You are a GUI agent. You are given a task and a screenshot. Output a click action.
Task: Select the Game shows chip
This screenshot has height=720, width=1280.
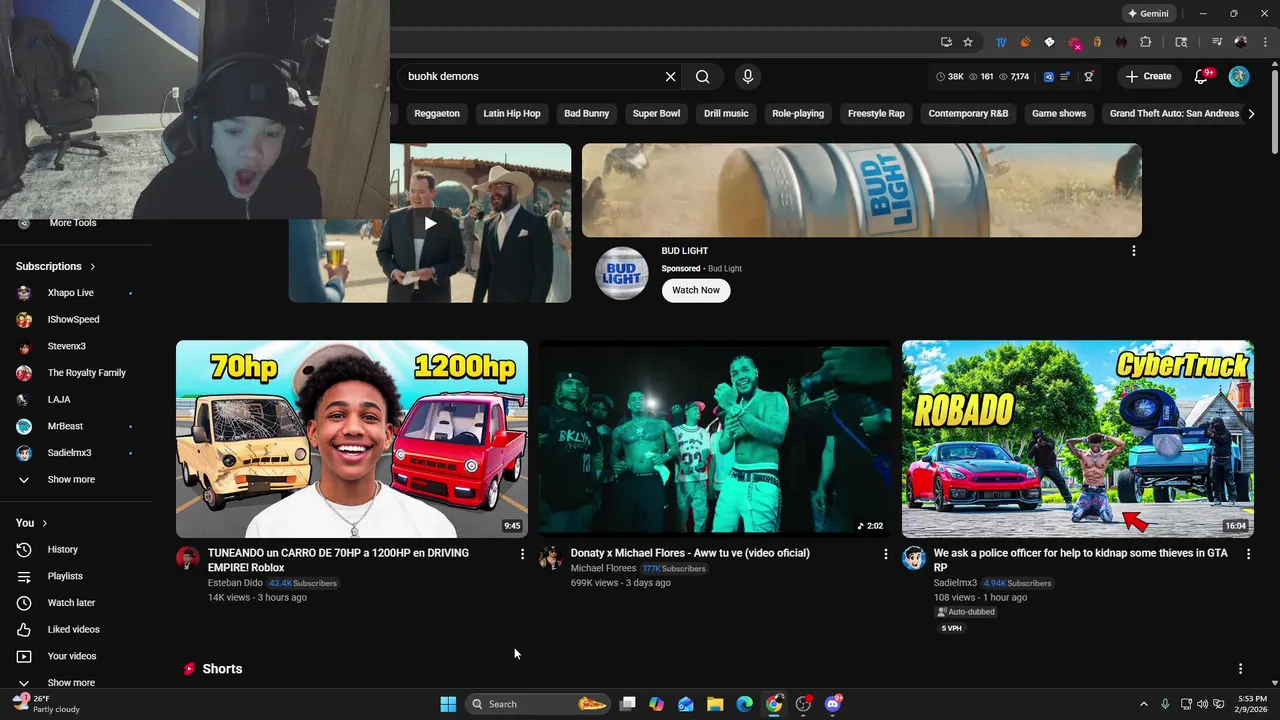[1059, 114]
